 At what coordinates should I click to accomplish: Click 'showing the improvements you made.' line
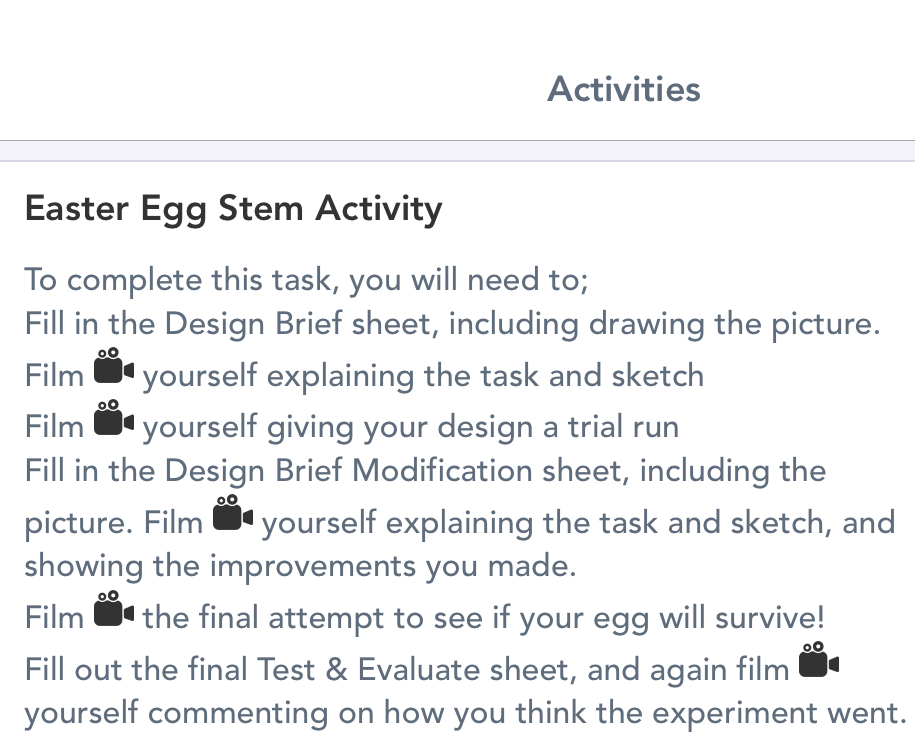[300, 566]
